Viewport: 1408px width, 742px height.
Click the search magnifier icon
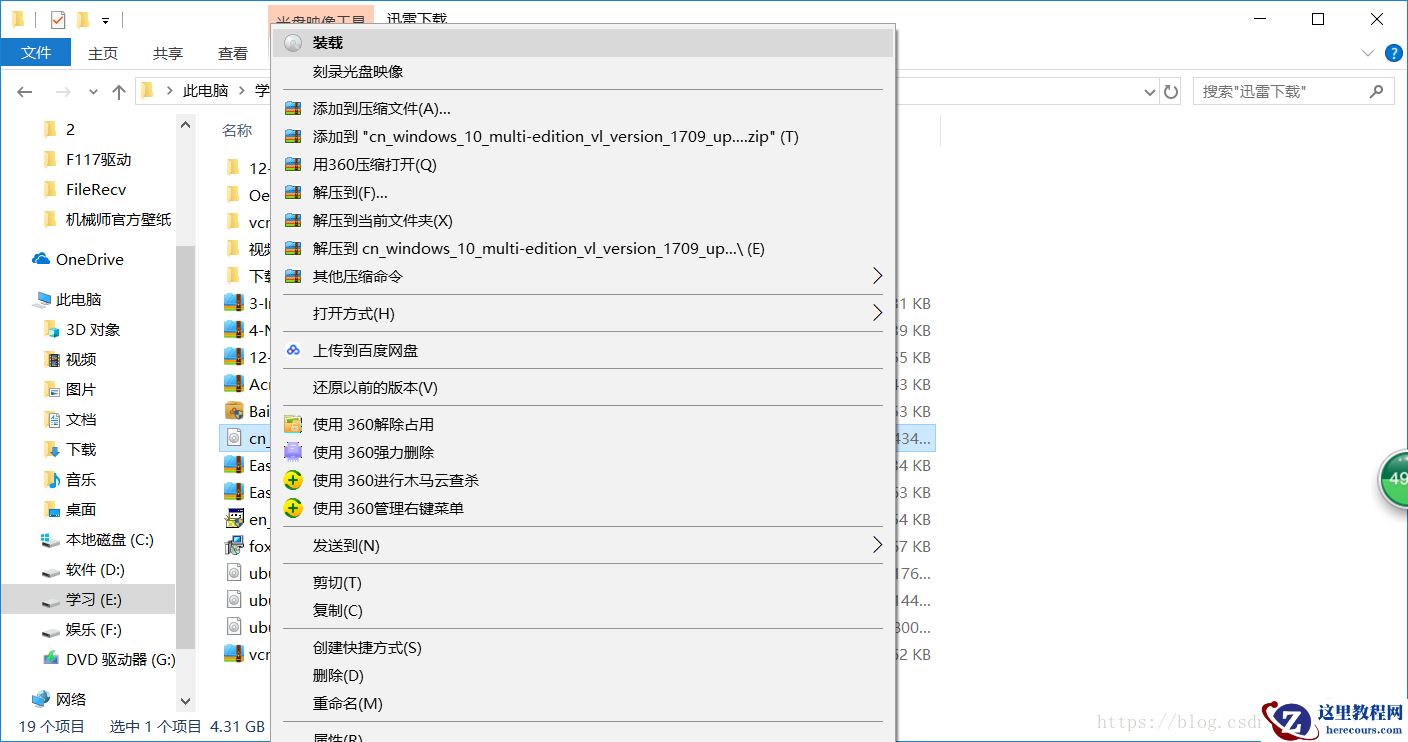pyautogui.click(x=1376, y=91)
